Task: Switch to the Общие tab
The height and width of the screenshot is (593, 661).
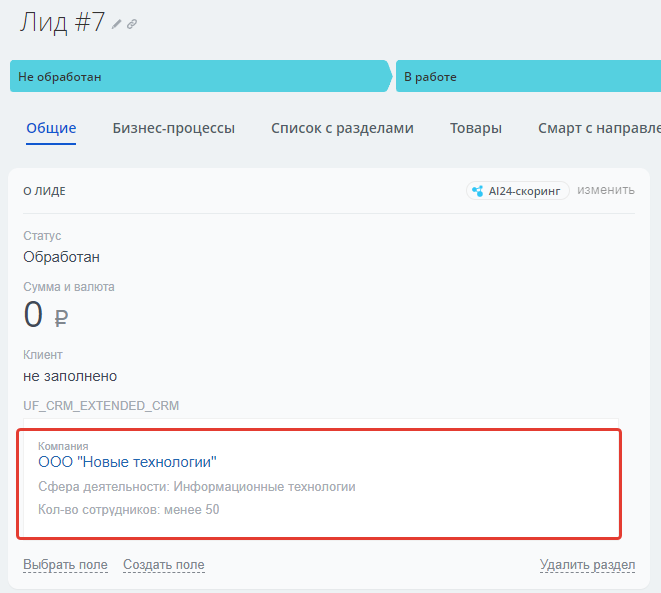Action: coord(51,128)
